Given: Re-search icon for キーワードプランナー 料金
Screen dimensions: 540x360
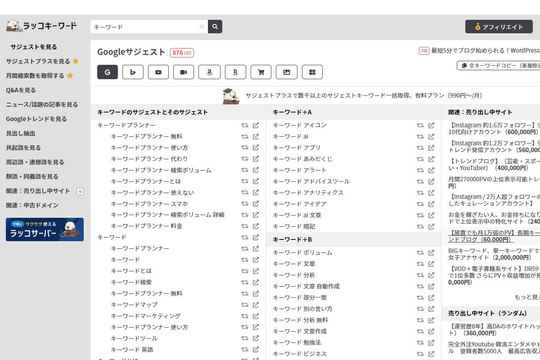Looking at the screenshot, I should 245,226.
